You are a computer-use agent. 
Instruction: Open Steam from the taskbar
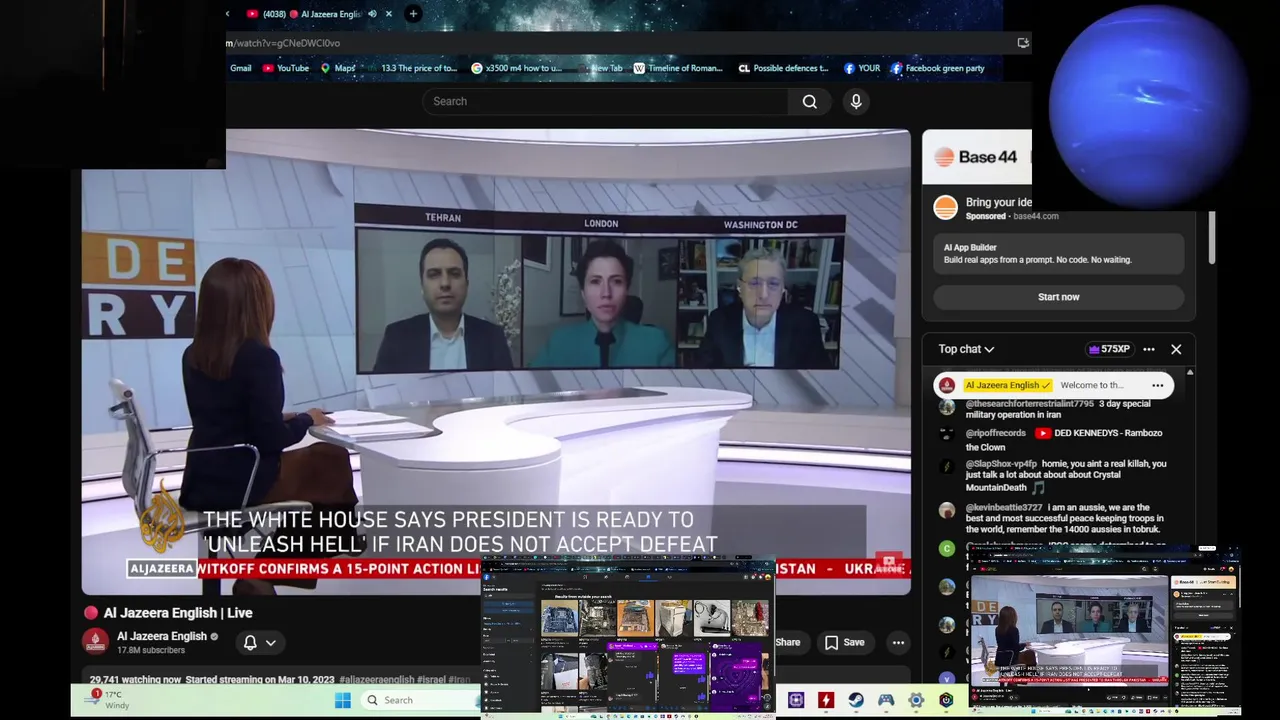pos(856,700)
